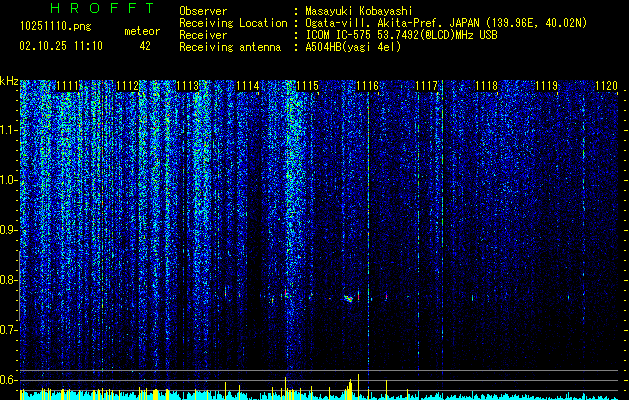Click the 0.7 kHz axis label
Image resolution: width=629 pixels, height=400 pixels.
point(9,330)
